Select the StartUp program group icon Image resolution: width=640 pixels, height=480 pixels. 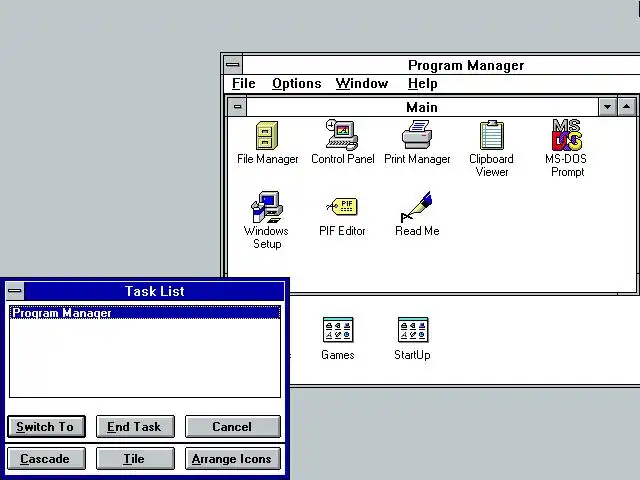pos(412,338)
